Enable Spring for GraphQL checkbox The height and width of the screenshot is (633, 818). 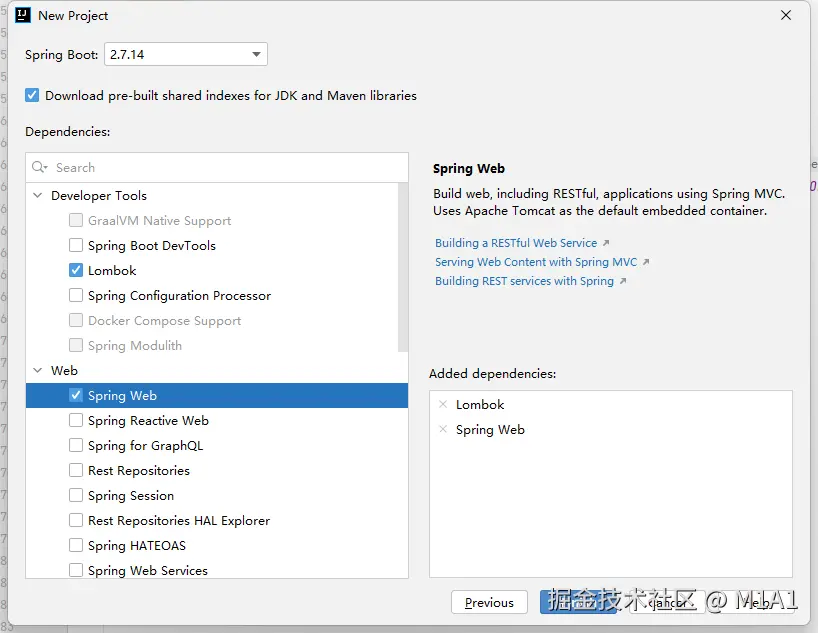point(76,445)
